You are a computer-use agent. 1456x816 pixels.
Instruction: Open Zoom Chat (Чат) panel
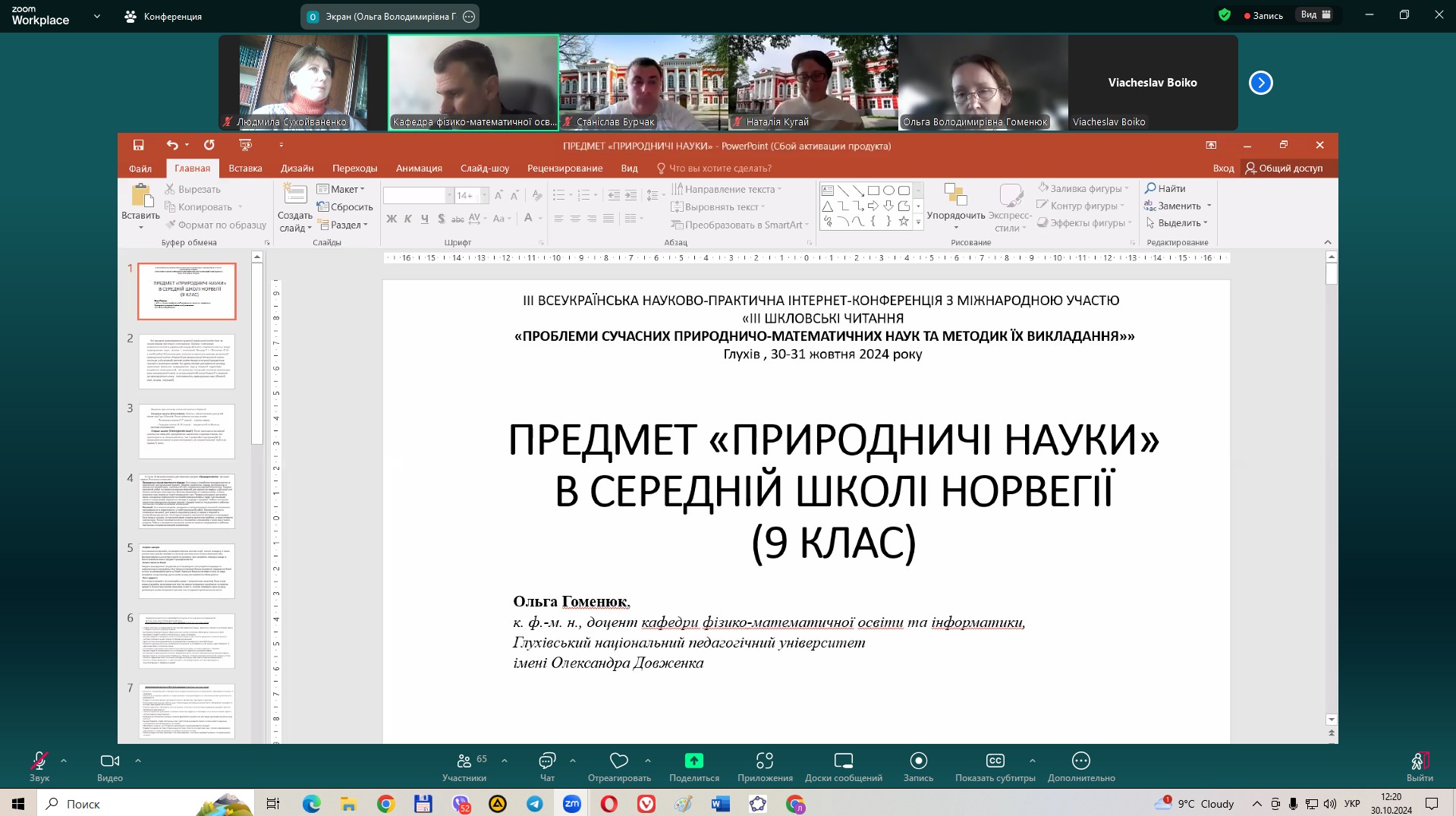click(547, 767)
